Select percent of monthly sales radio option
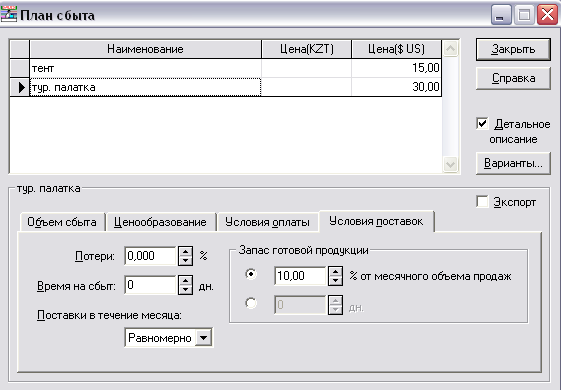The width and height of the screenshot is (561, 390). [x=251, y=274]
